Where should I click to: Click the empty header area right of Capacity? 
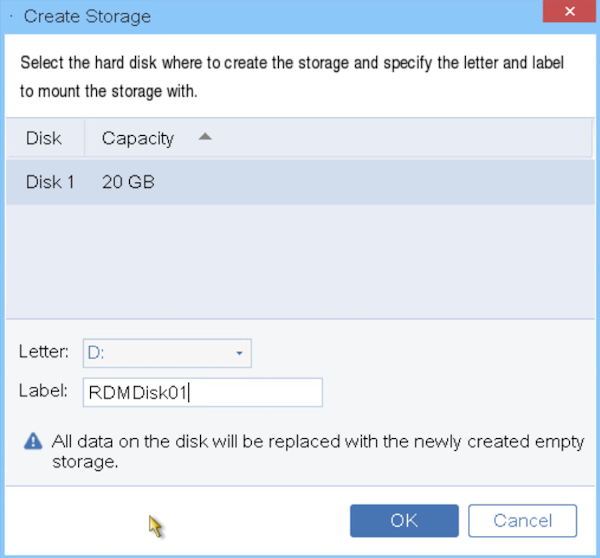pyautogui.click(x=402, y=138)
